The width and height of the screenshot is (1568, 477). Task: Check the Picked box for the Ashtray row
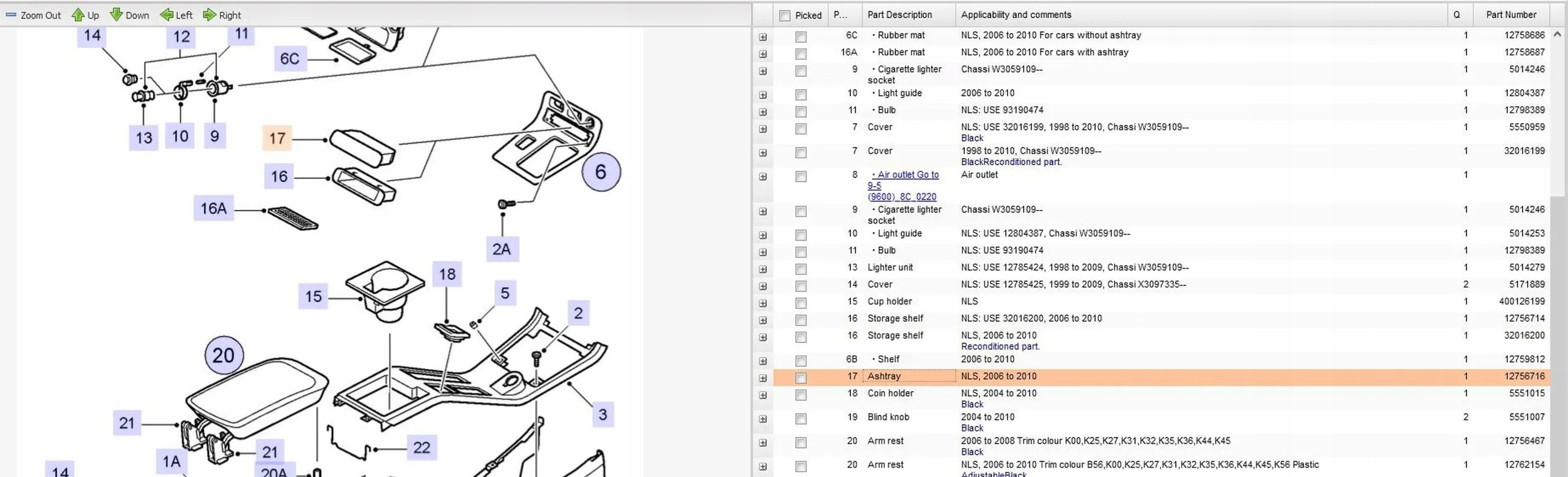[x=801, y=378]
